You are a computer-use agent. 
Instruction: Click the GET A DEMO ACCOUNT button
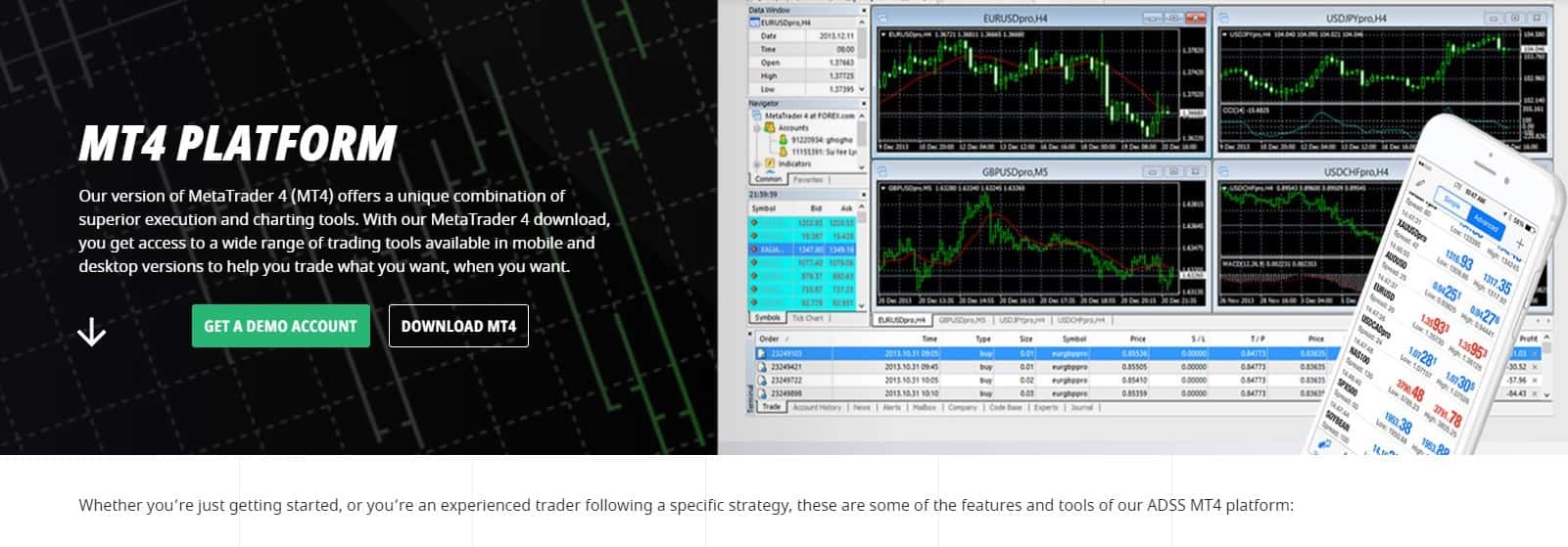point(281,326)
